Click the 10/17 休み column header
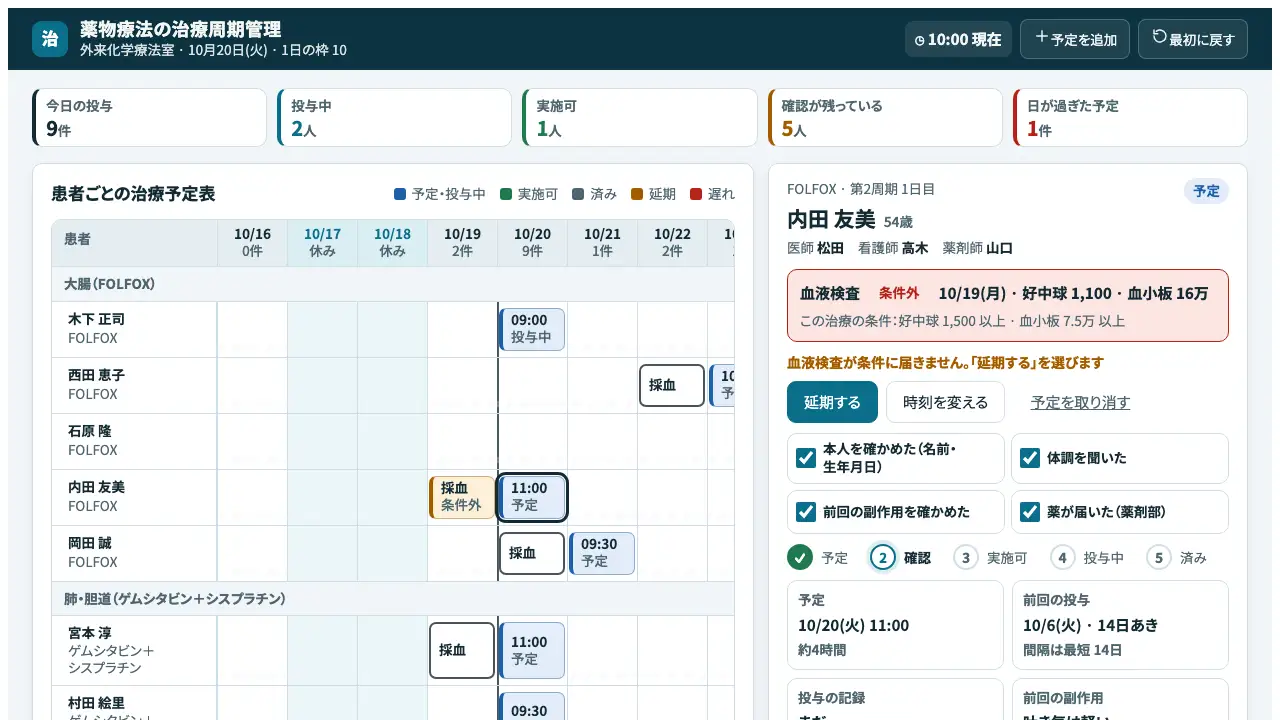 322,243
